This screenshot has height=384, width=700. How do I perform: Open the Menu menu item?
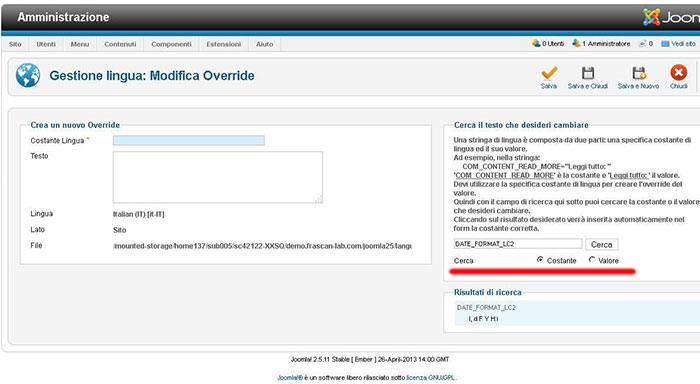click(80, 44)
